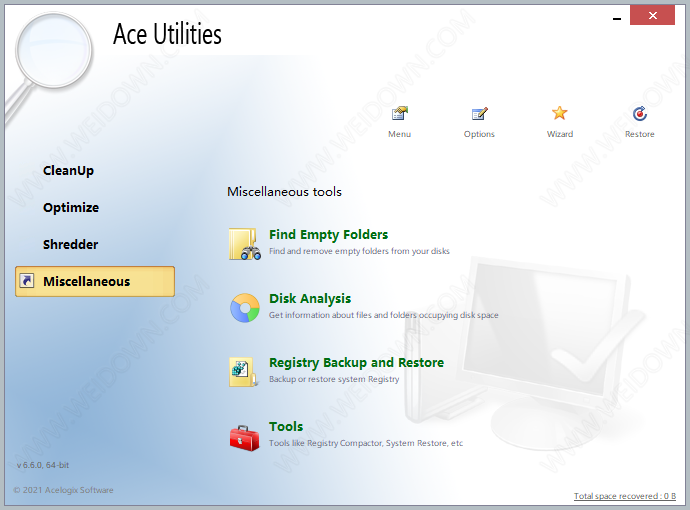Click the Total space recovered link
Viewport: 690px width, 510px height.
(625, 496)
